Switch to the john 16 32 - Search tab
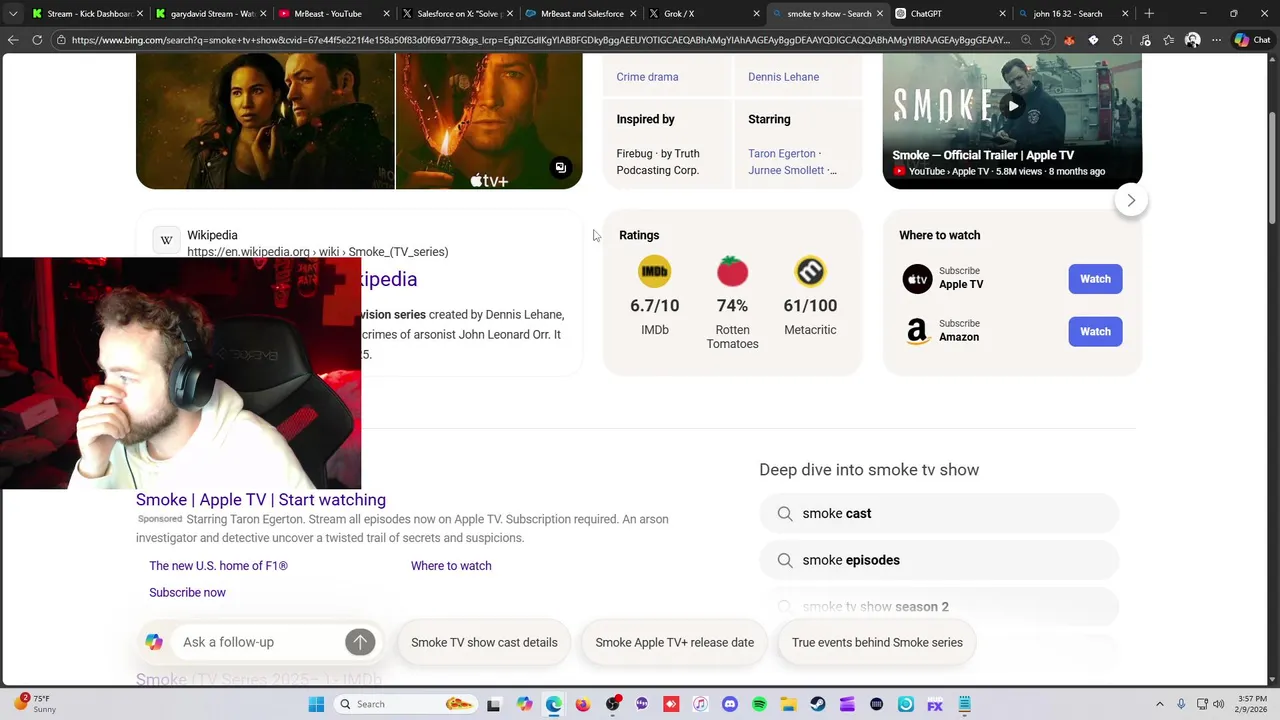The width and height of the screenshot is (1280, 720). (x=1073, y=14)
